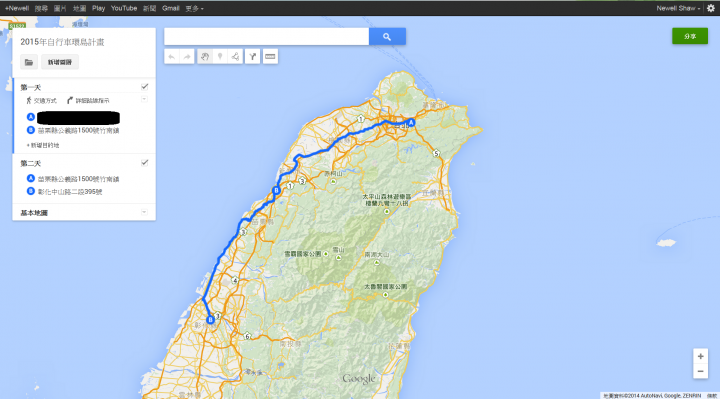This screenshot has width=720, height=399.
Task: Click the 雪霸國家公園 marker on the map
Action: (326, 253)
